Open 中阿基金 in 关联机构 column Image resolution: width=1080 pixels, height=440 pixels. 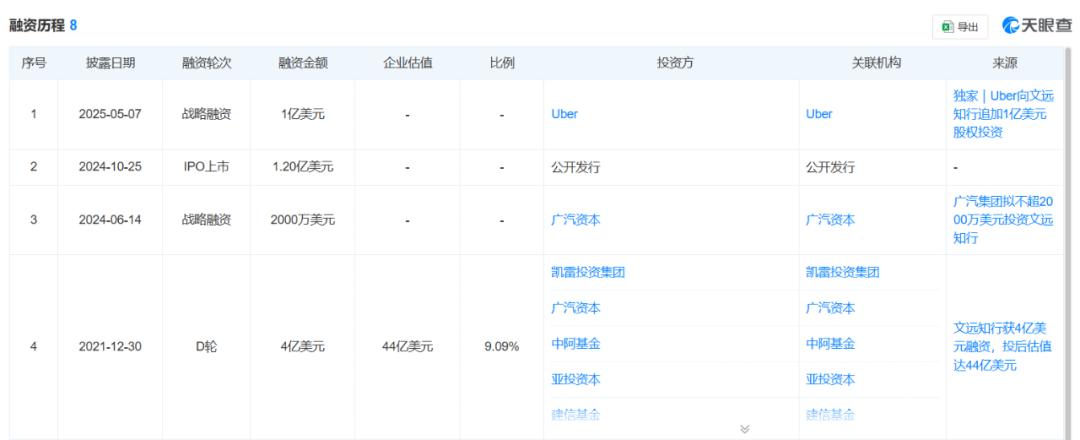click(831, 344)
